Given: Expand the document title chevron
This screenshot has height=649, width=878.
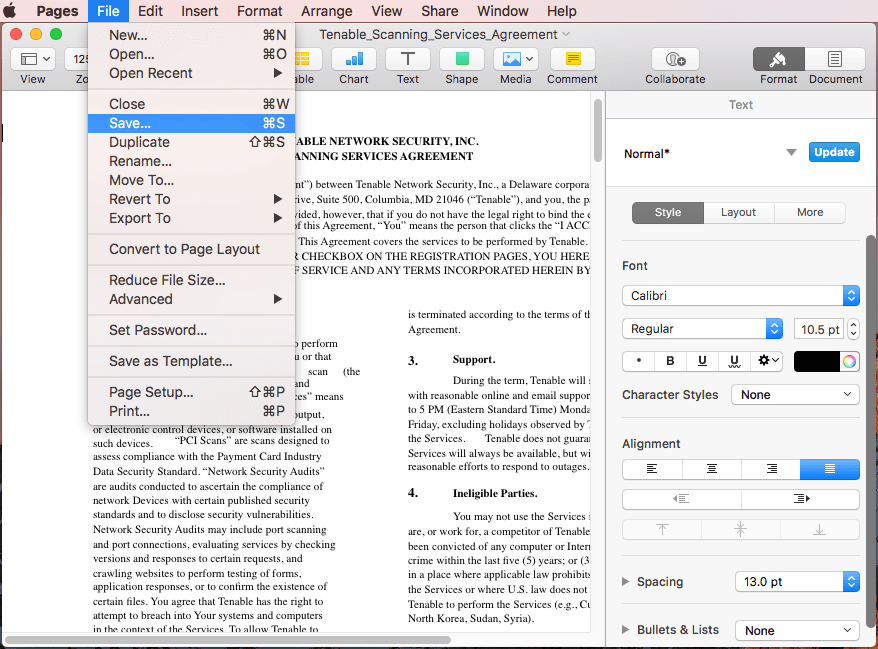Looking at the screenshot, I should pyautogui.click(x=566, y=34).
